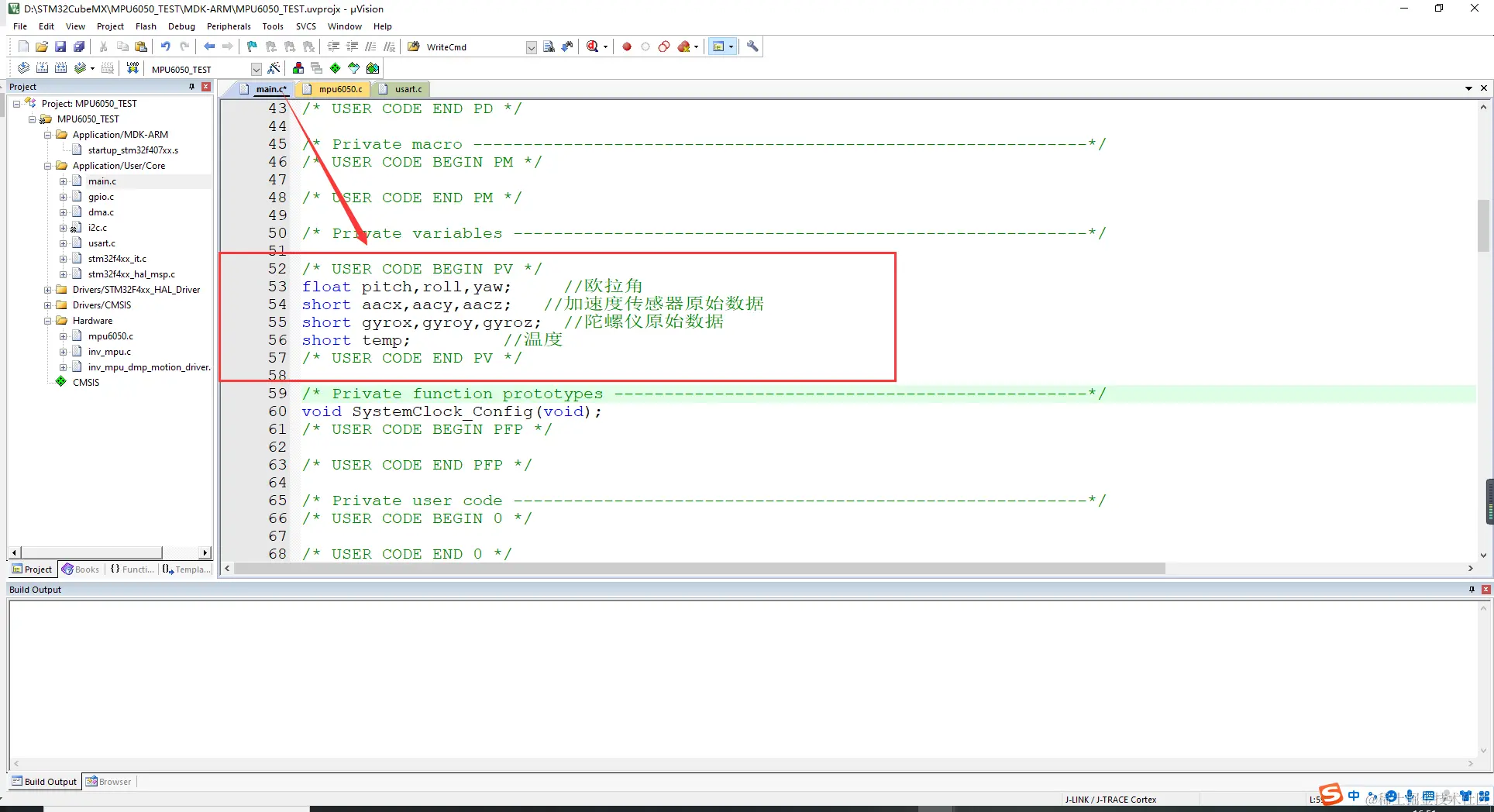Switch to the mpu6050.c editor tab
Viewport: 1494px width, 812px height.
(333, 89)
